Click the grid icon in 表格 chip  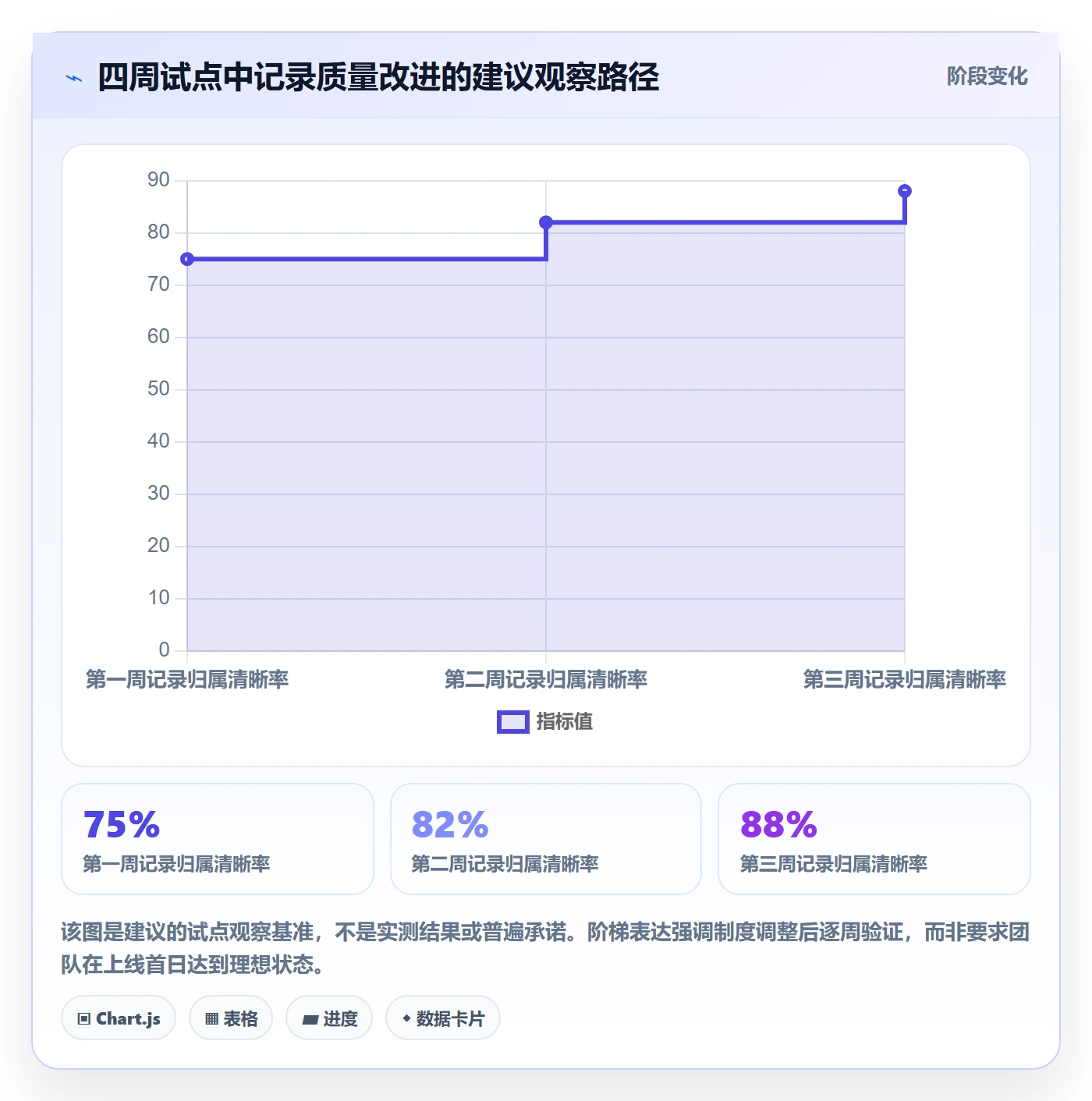[x=211, y=1018]
